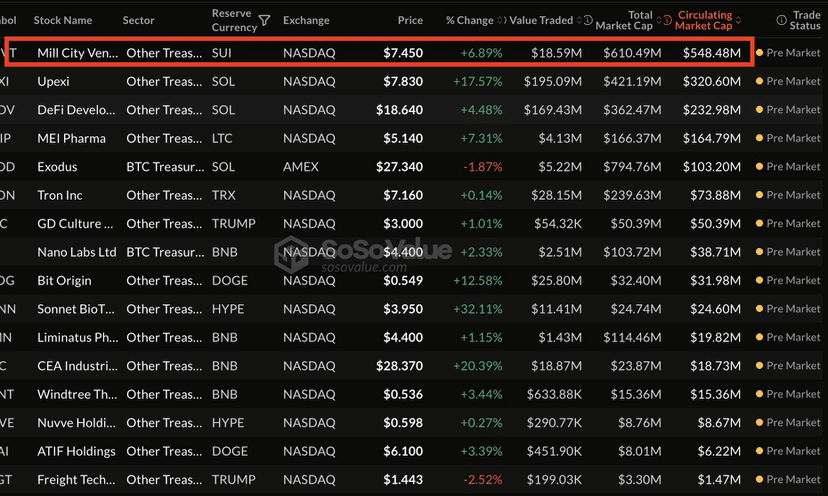This screenshot has height=496, width=828.
Task: Open the MEI Pharma stock name
Action: [71, 138]
